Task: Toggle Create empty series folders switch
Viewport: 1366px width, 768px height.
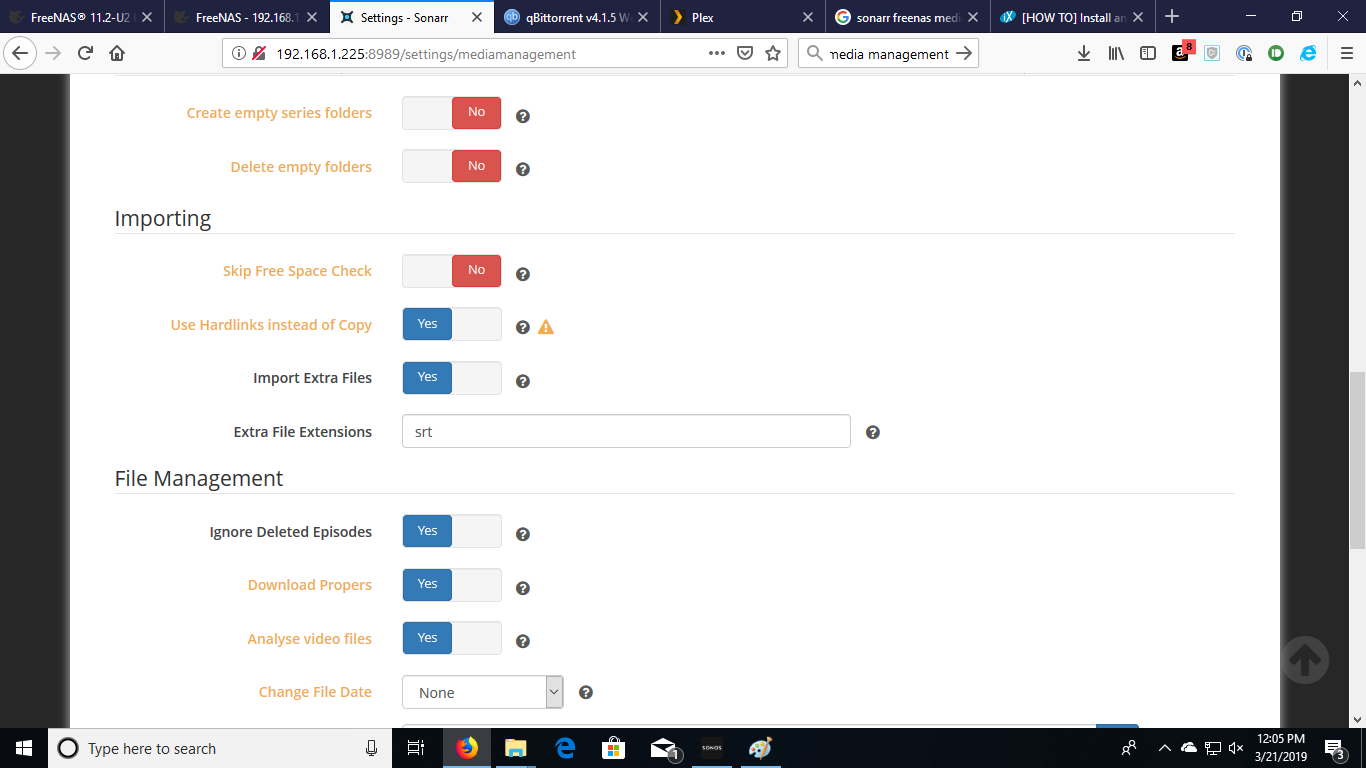Action: coord(452,113)
